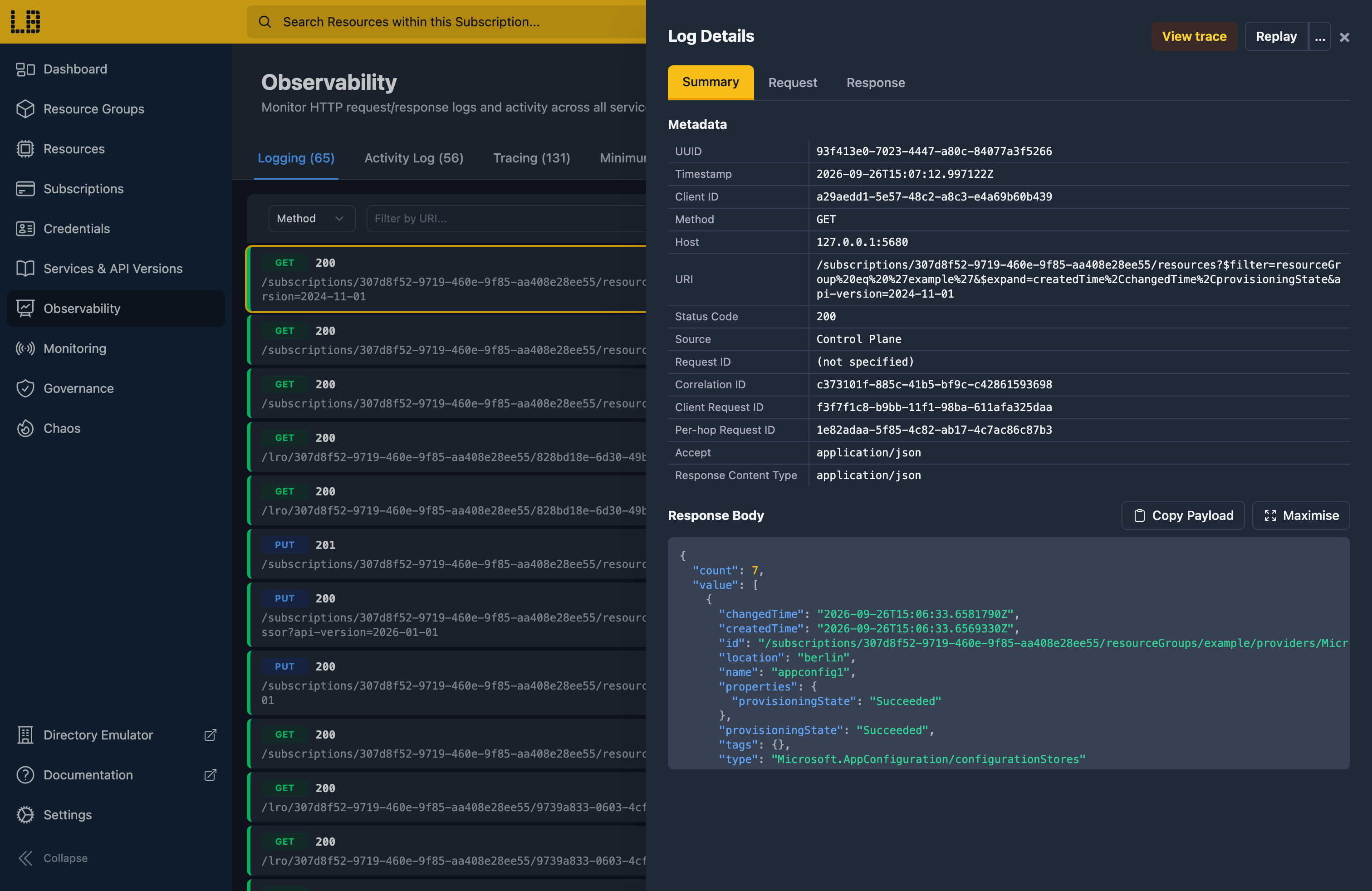Image resolution: width=1372 pixels, height=891 pixels.
Task: Open Services & API Versions book icon
Action: 25,269
